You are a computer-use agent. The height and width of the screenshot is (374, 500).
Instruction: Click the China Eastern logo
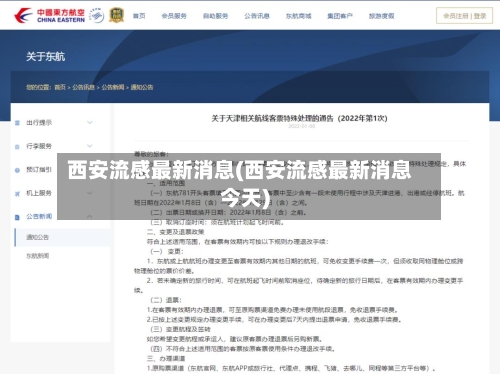pyautogui.click(x=49, y=16)
